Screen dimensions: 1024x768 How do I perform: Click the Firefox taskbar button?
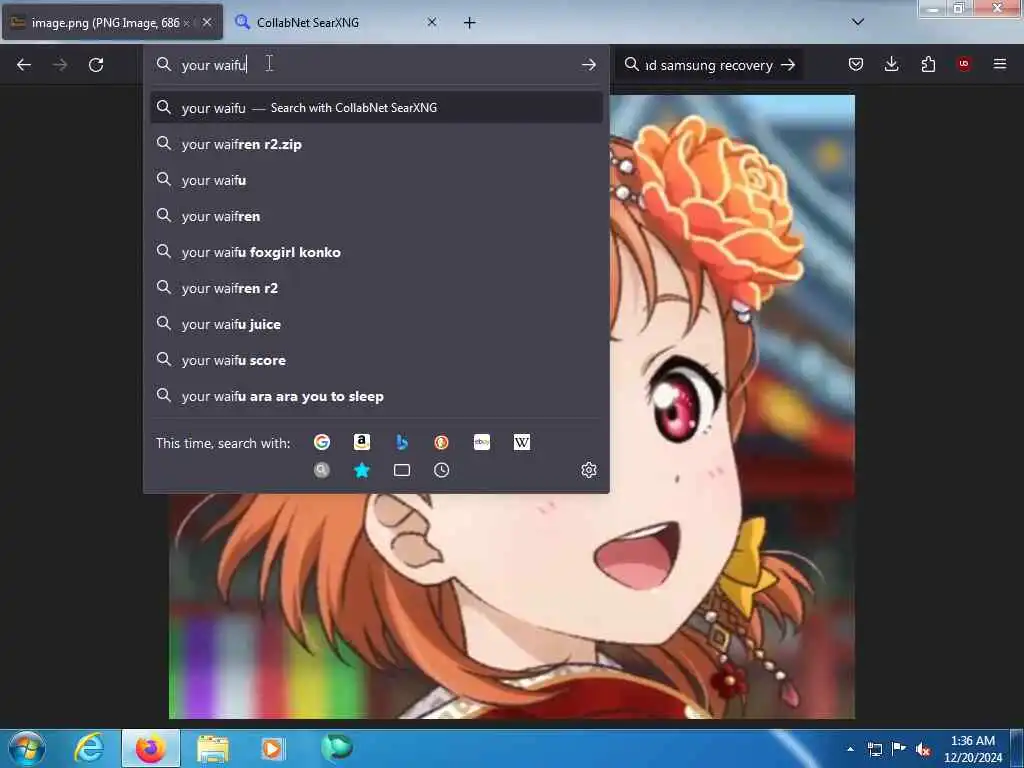[151, 748]
